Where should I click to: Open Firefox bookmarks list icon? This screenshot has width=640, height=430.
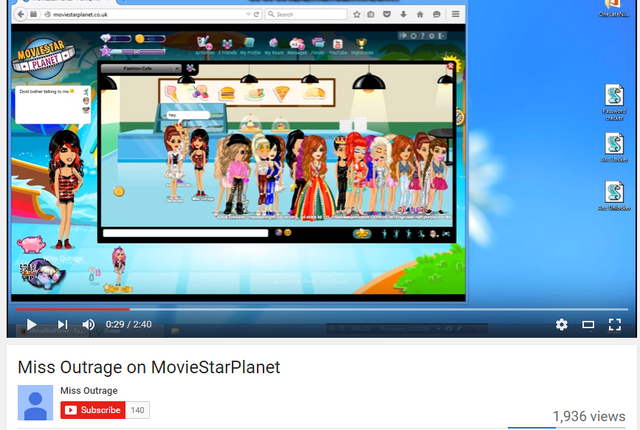tap(371, 14)
